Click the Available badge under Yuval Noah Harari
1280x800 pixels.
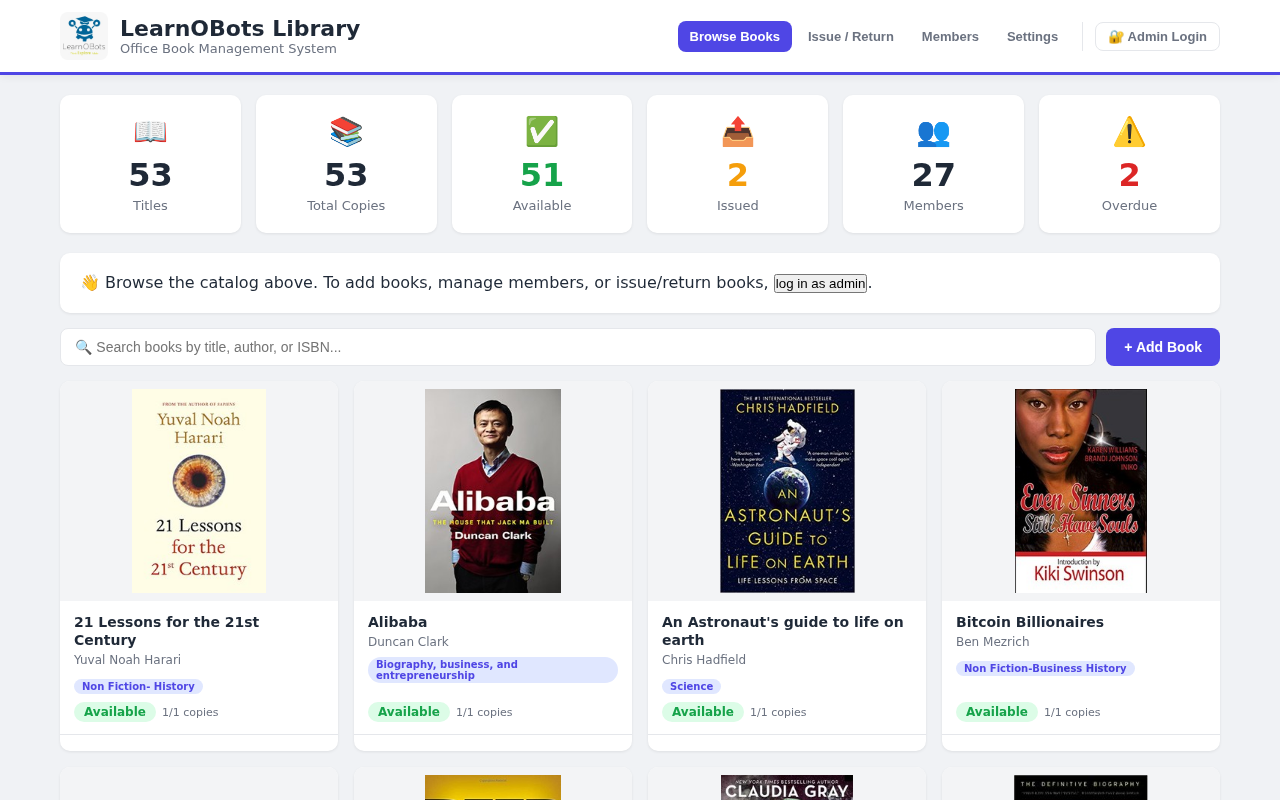[x=115, y=712]
